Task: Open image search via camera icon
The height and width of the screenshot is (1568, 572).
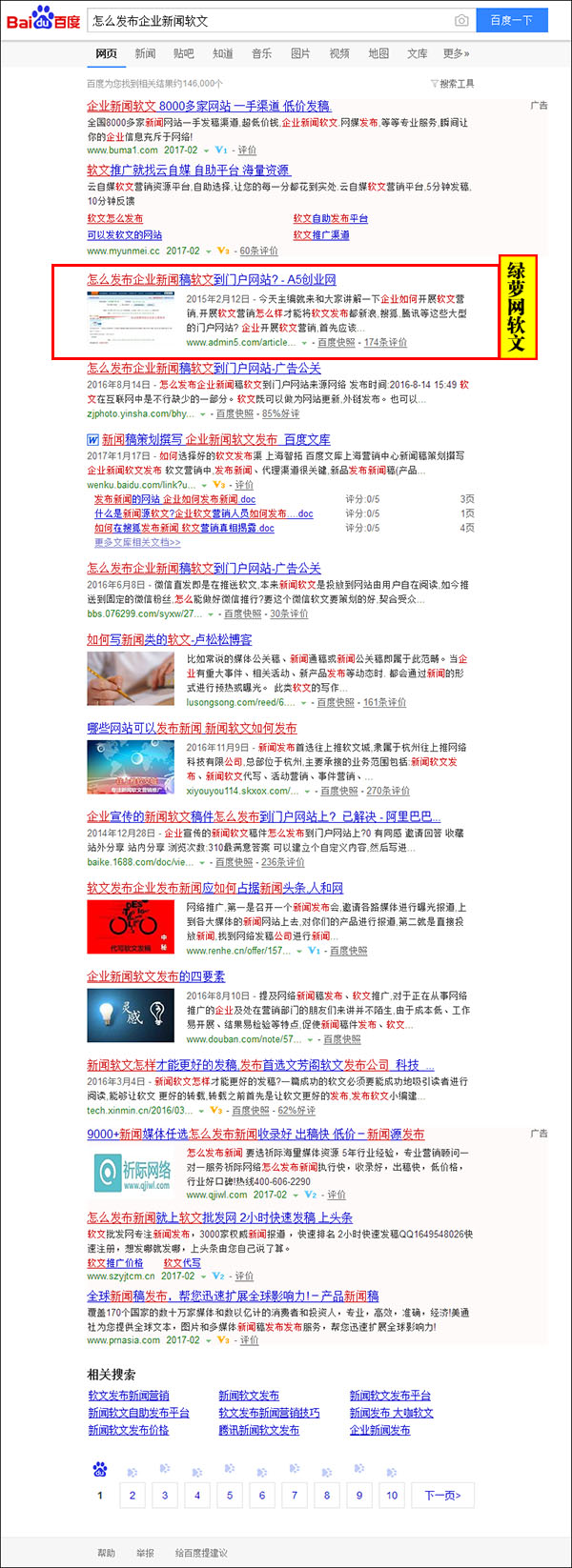Action: coord(461,20)
